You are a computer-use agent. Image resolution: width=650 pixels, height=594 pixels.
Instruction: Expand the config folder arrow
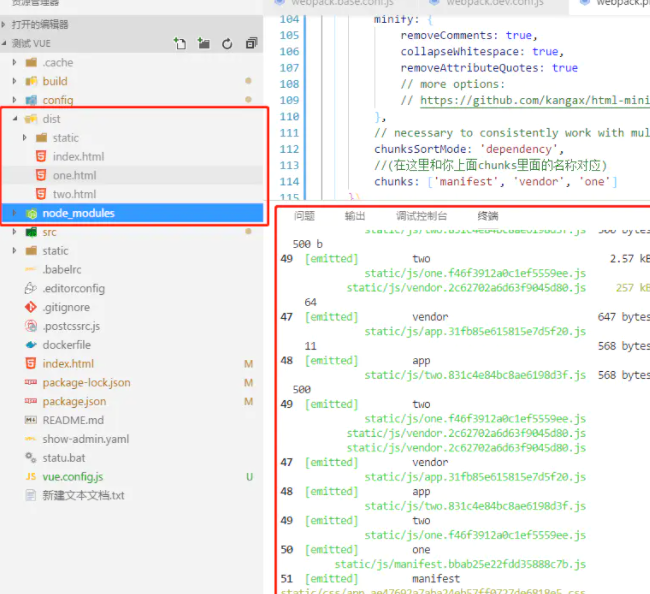(15, 100)
